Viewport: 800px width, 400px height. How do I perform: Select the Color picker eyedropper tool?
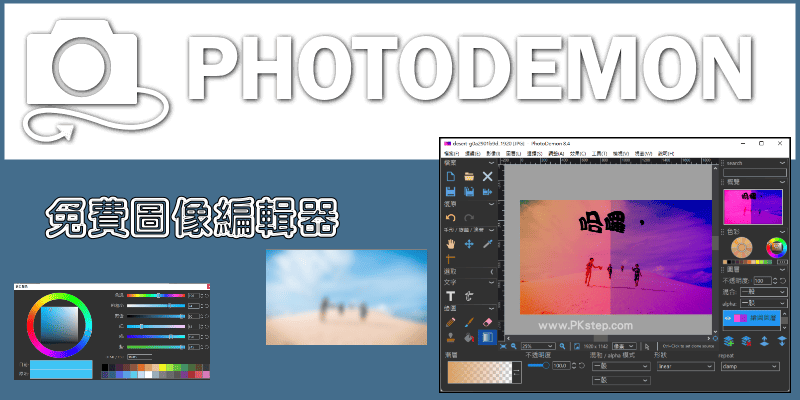[487, 244]
